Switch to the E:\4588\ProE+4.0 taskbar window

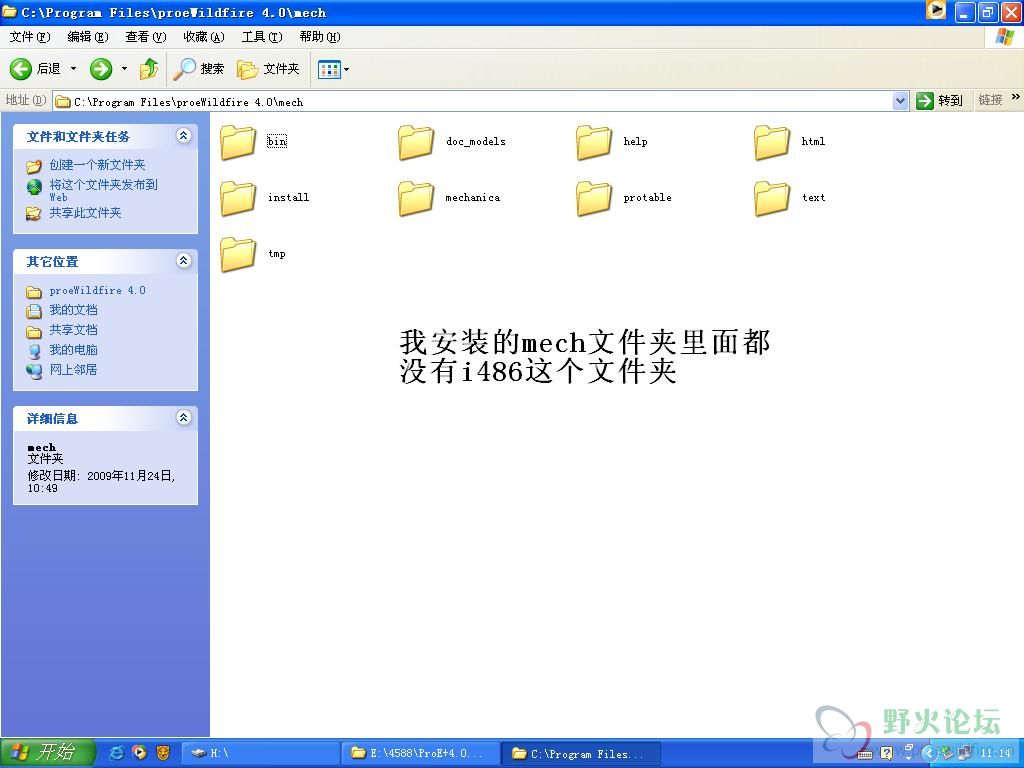coord(421,754)
